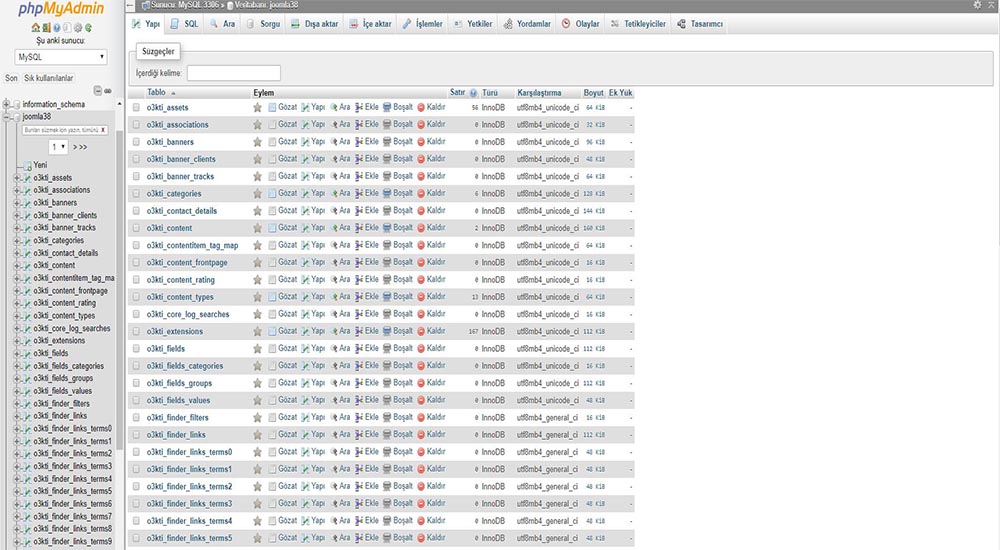Check the o3kti_assets row checkbox
The image size is (1000, 550).
[x=137, y=107]
